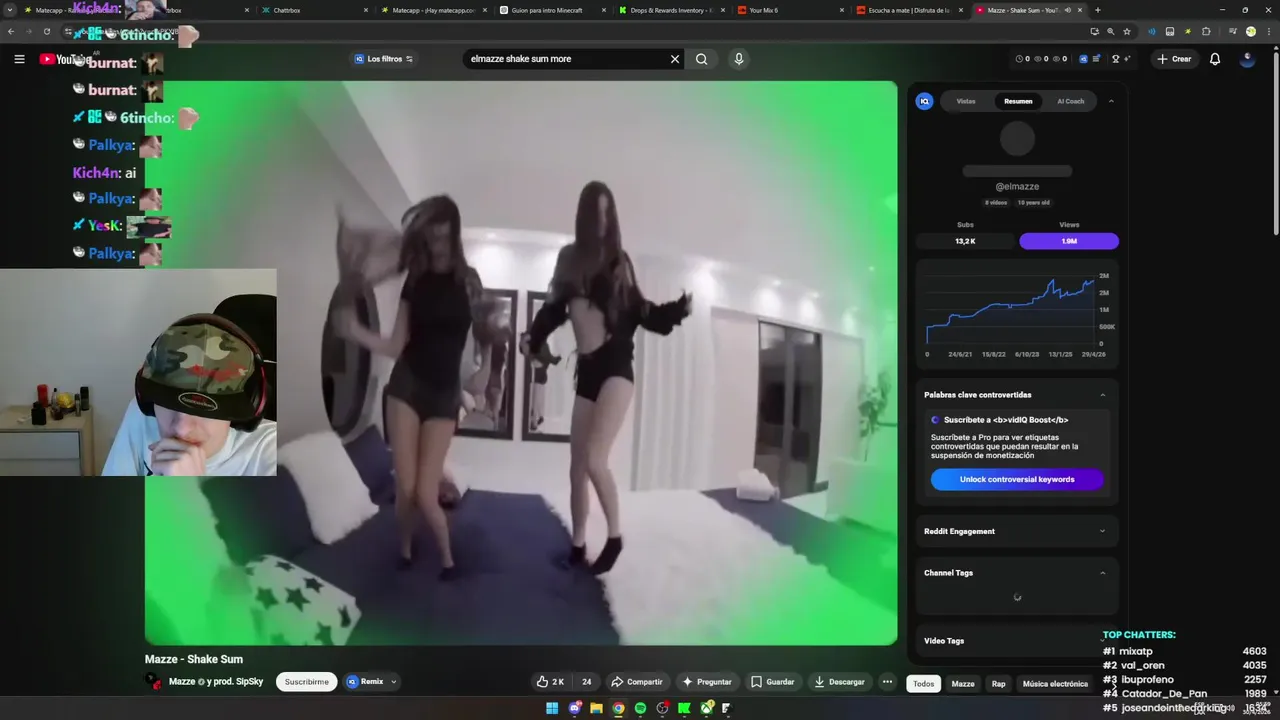
Task: Reload the page in browser toolbar
Action: pyautogui.click(x=46, y=31)
